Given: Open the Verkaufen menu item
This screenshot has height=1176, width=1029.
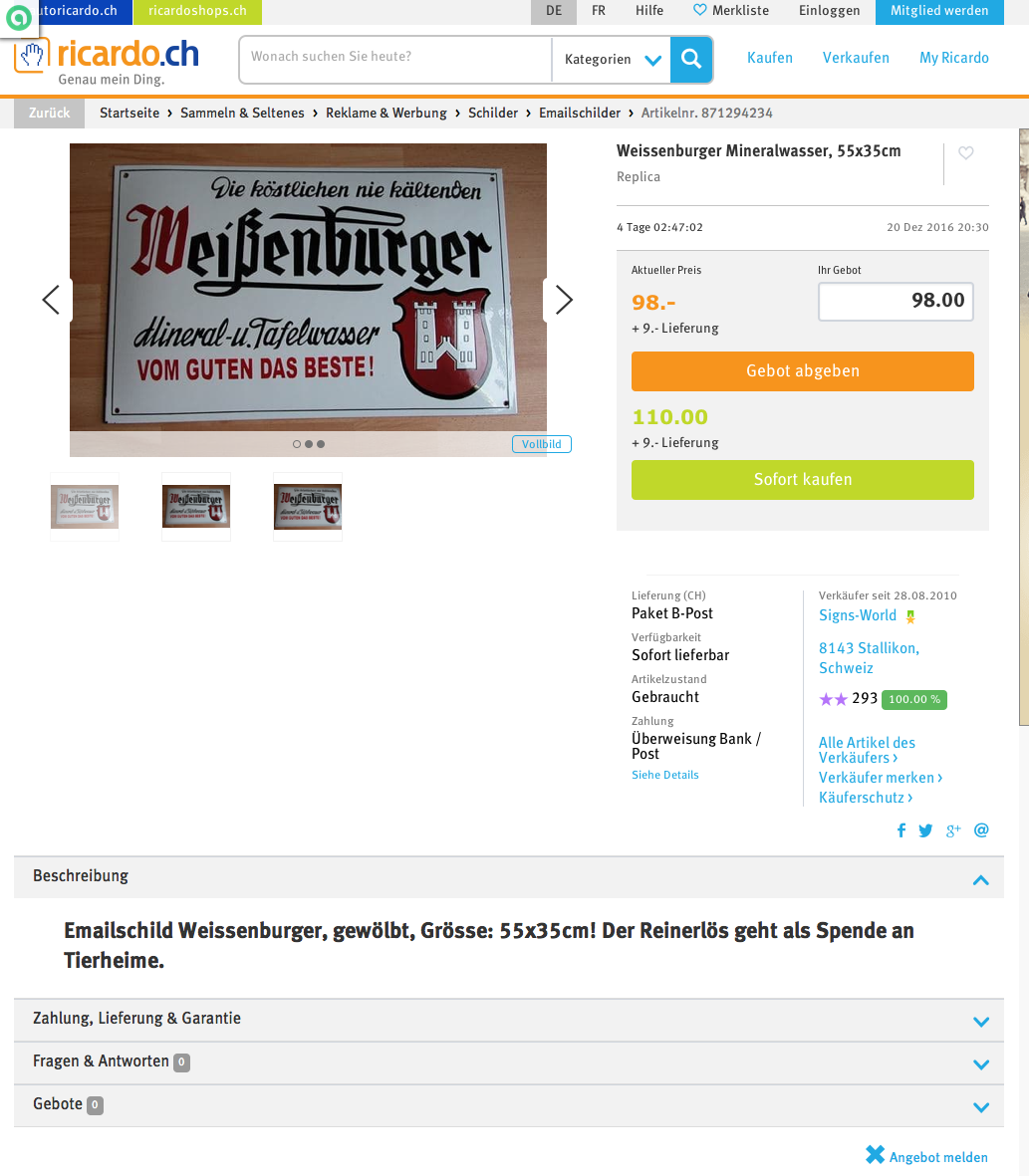Looking at the screenshot, I should point(856,58).
